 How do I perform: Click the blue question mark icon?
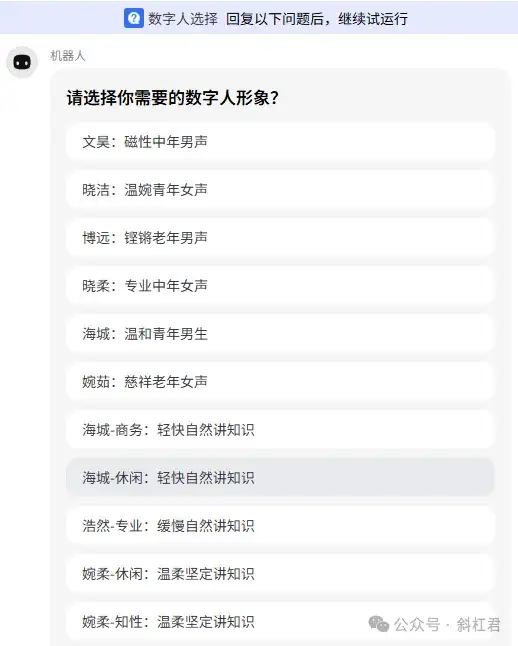pos(134,18)
